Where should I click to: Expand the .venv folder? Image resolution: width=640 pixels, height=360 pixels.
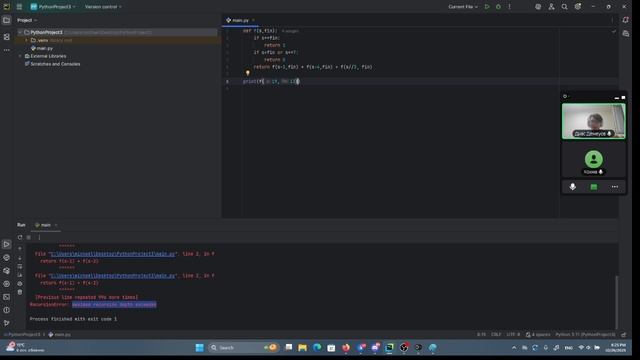(x=27, y=40)
